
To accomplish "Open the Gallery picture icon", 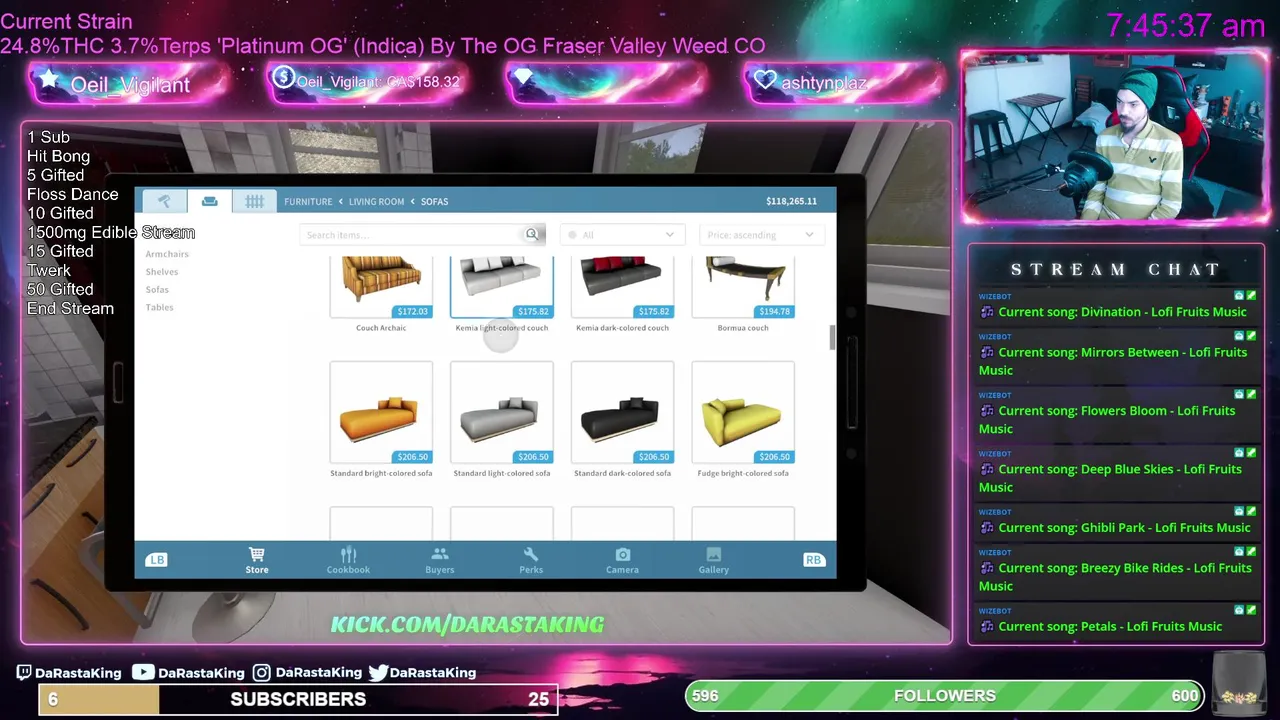I will pyautogui.click(x=714, y=555).
